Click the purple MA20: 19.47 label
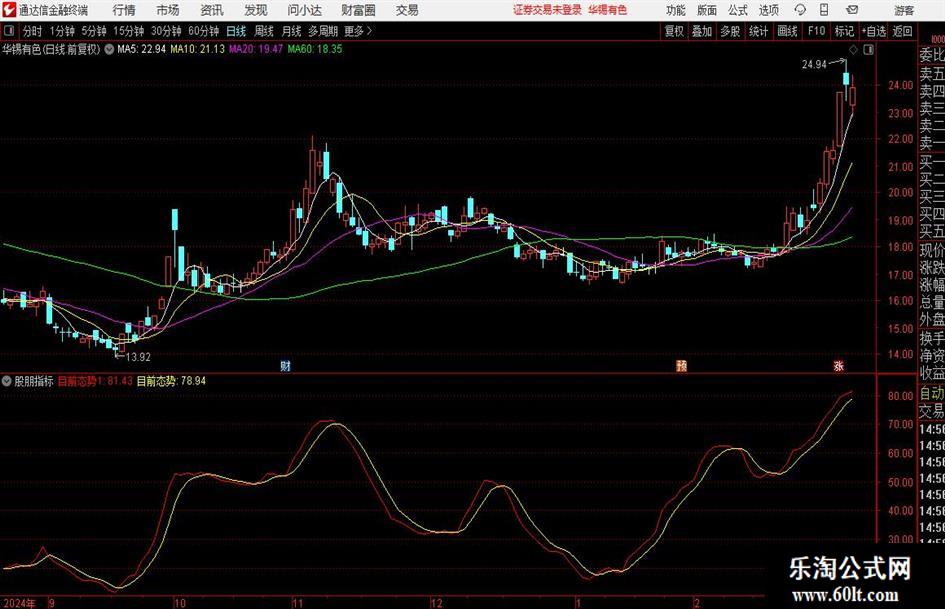 click(256, 49)
